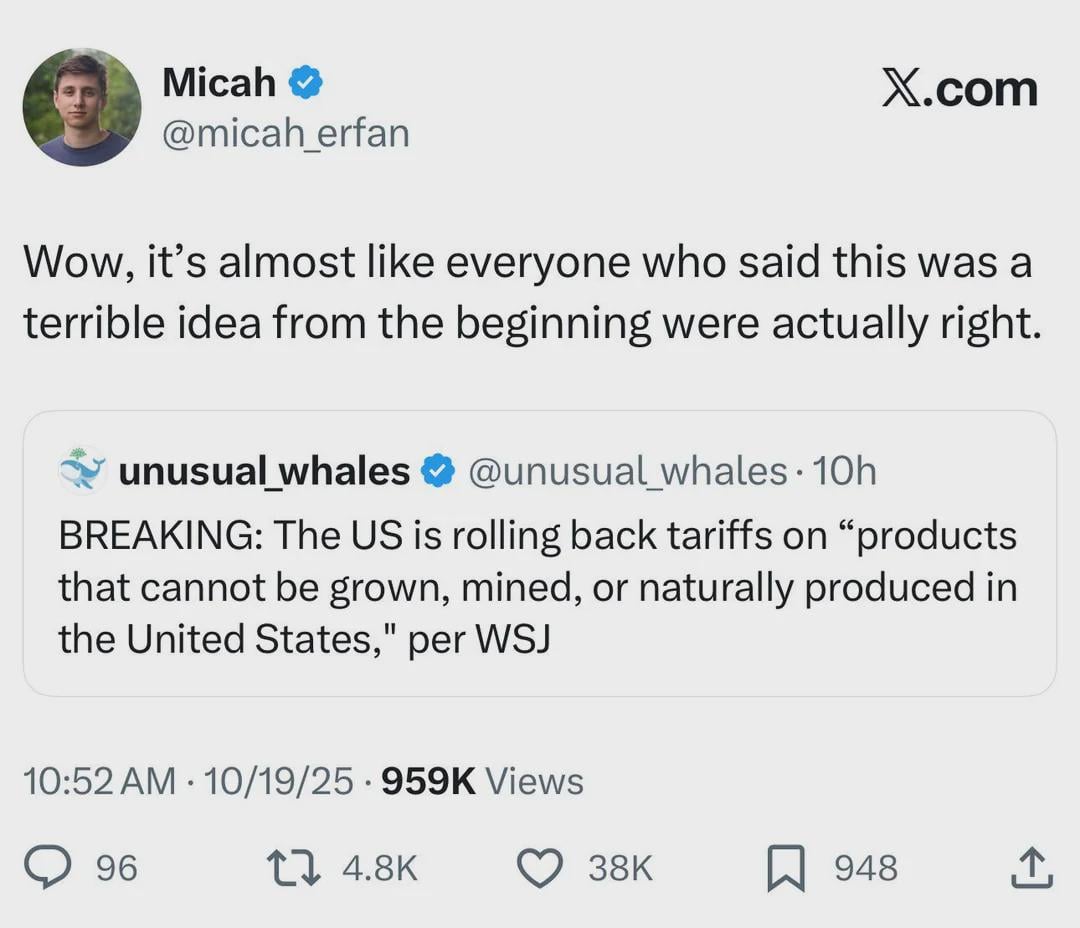Open the quoted BREAKING tariffs tweet
1080x928 pixels.
pos(538,588)
